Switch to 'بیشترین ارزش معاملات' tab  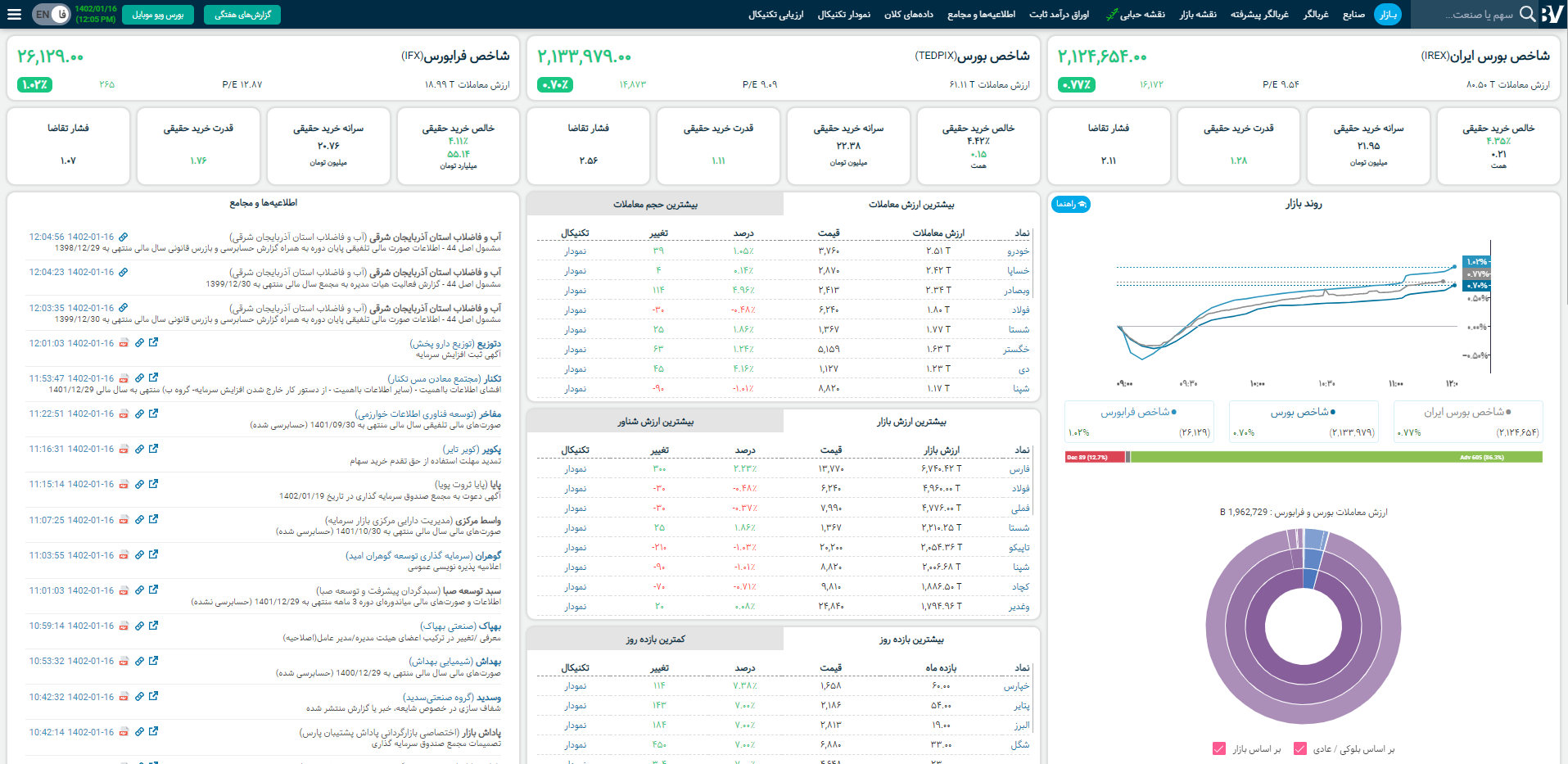tap(911, 204)
